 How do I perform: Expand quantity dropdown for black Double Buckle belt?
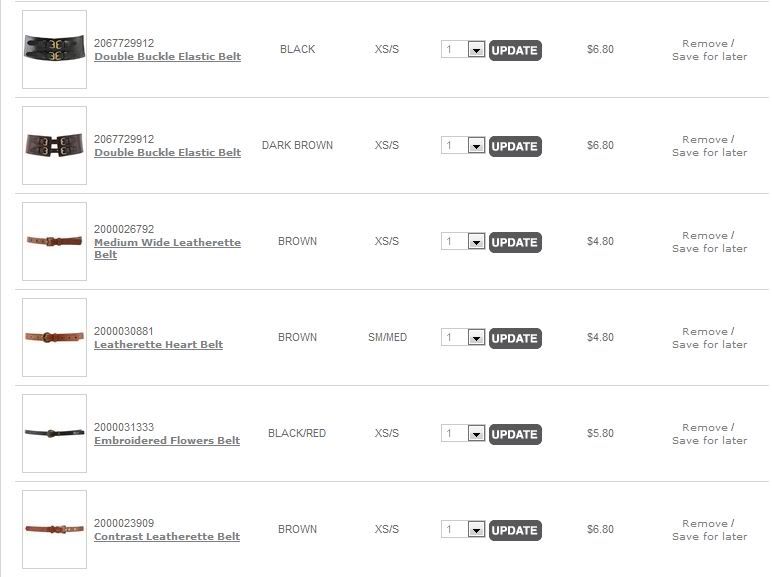476,50
